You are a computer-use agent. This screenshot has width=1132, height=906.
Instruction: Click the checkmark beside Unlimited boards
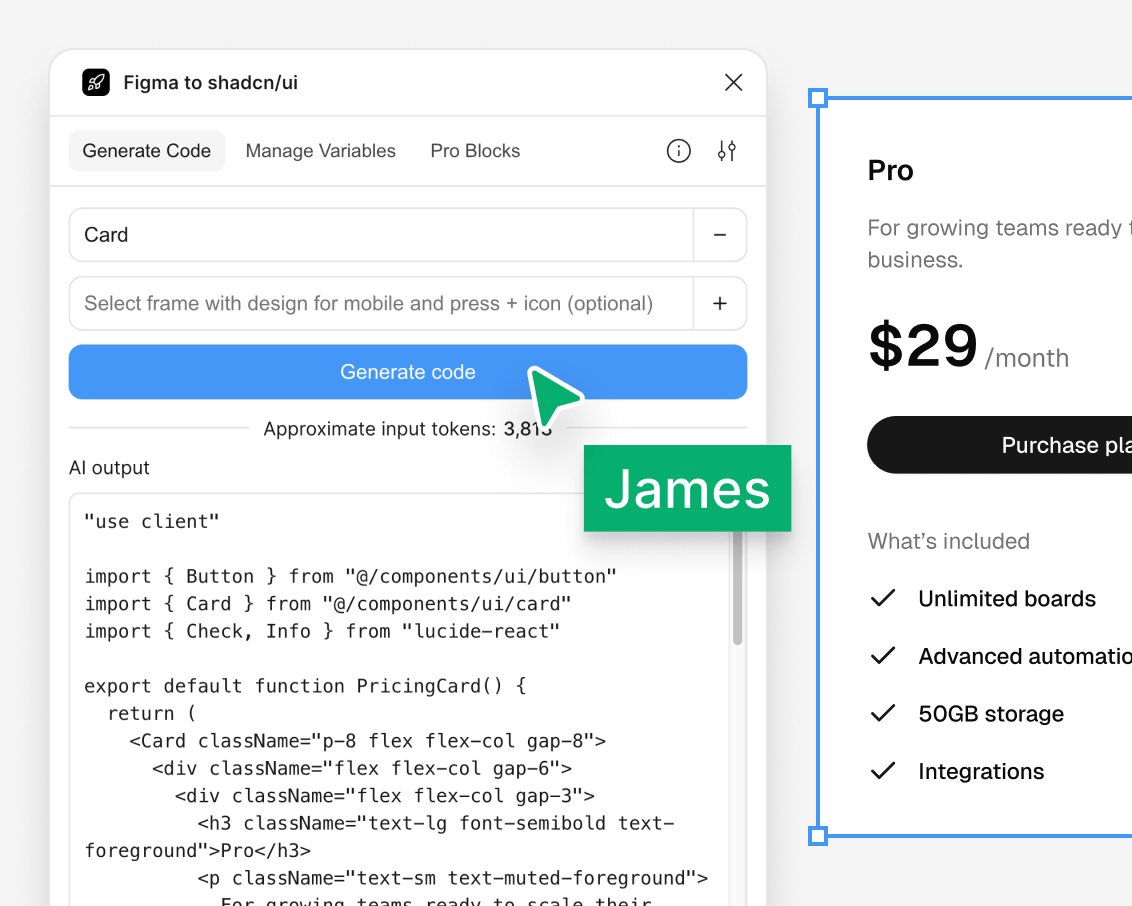883,598
